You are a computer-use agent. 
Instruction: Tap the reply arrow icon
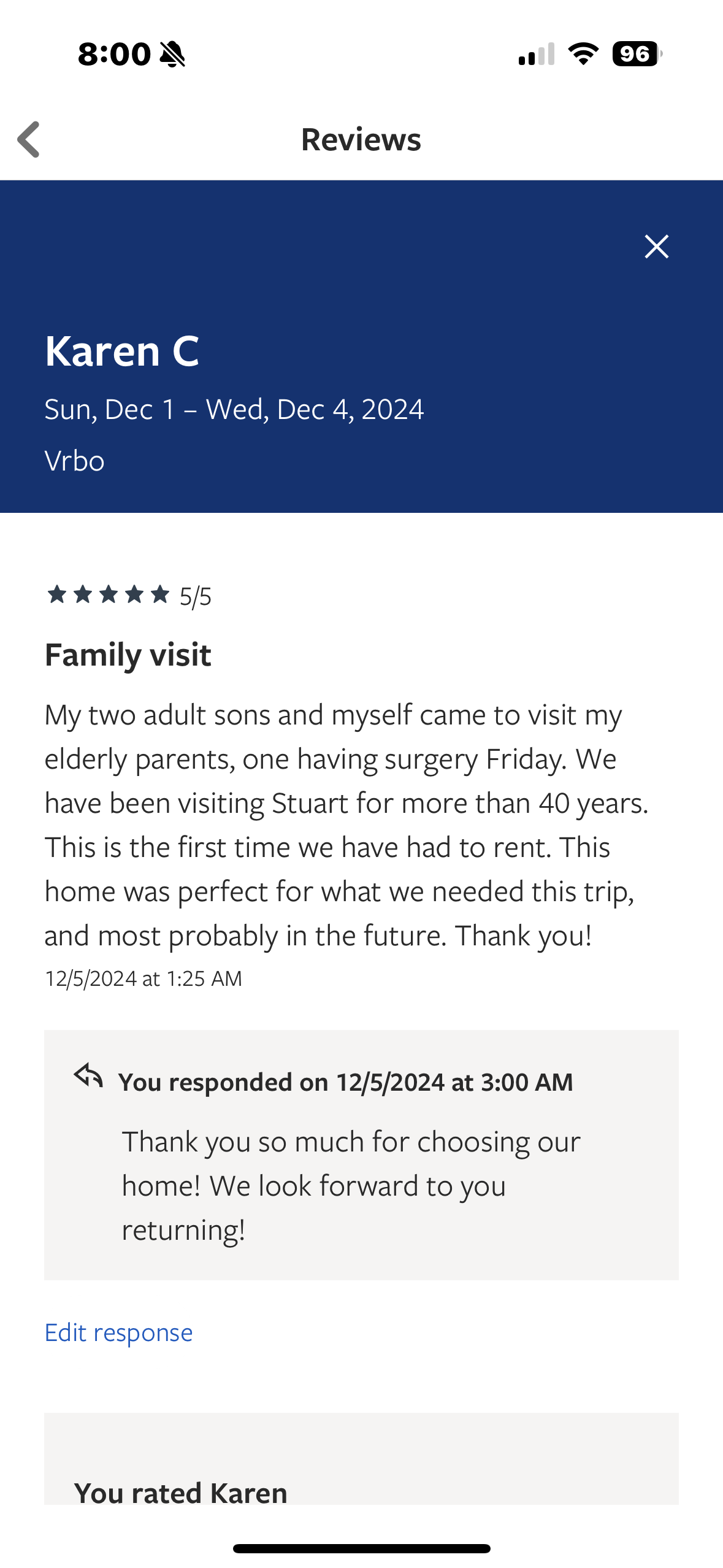coord(88,1075)
